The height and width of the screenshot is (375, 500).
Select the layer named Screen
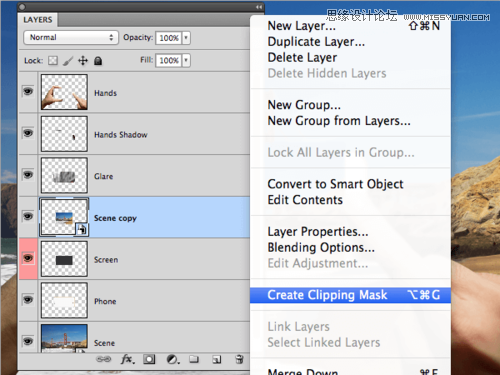(106, 260)
